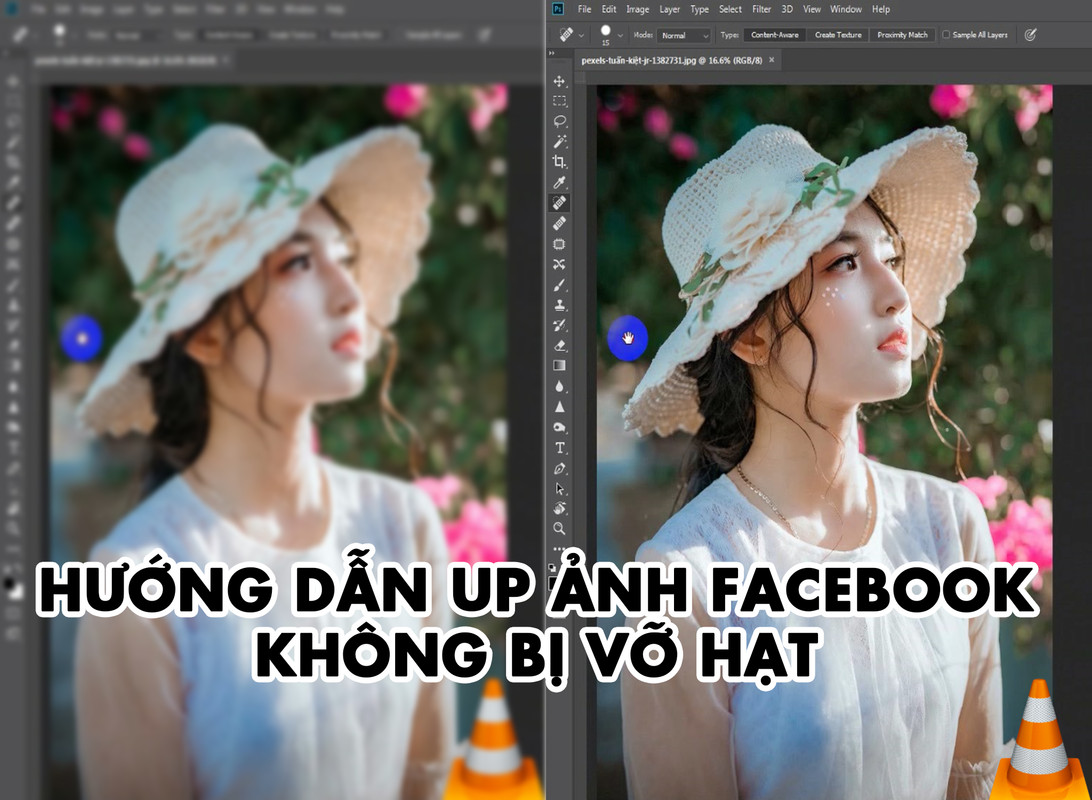
Task: Select the Patch tool
Action: coord(559,244)
